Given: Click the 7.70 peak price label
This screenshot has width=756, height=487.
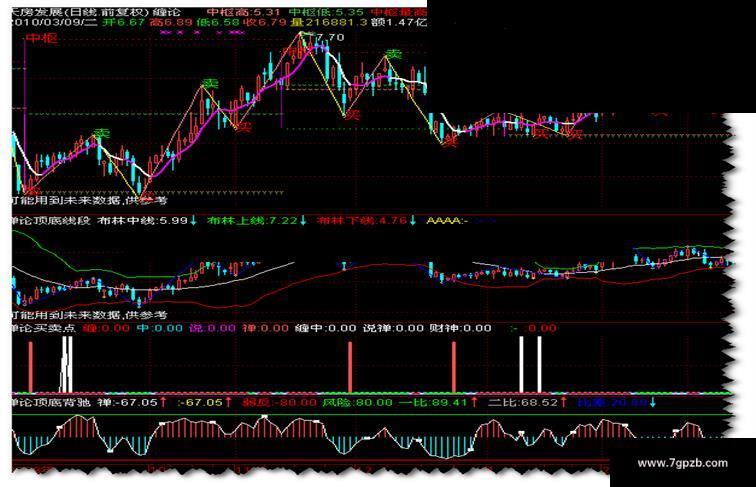Looking at the screenshot, I should [330, 37].
